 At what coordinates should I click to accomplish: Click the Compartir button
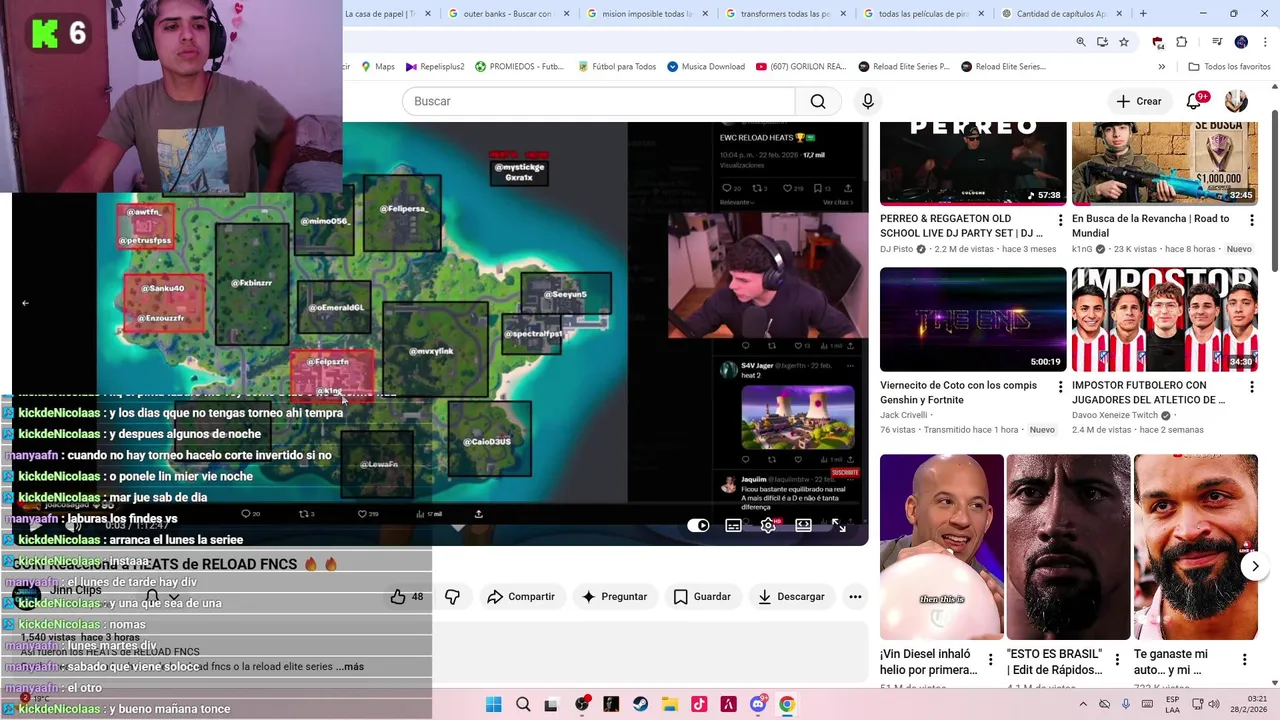[521, 597]
